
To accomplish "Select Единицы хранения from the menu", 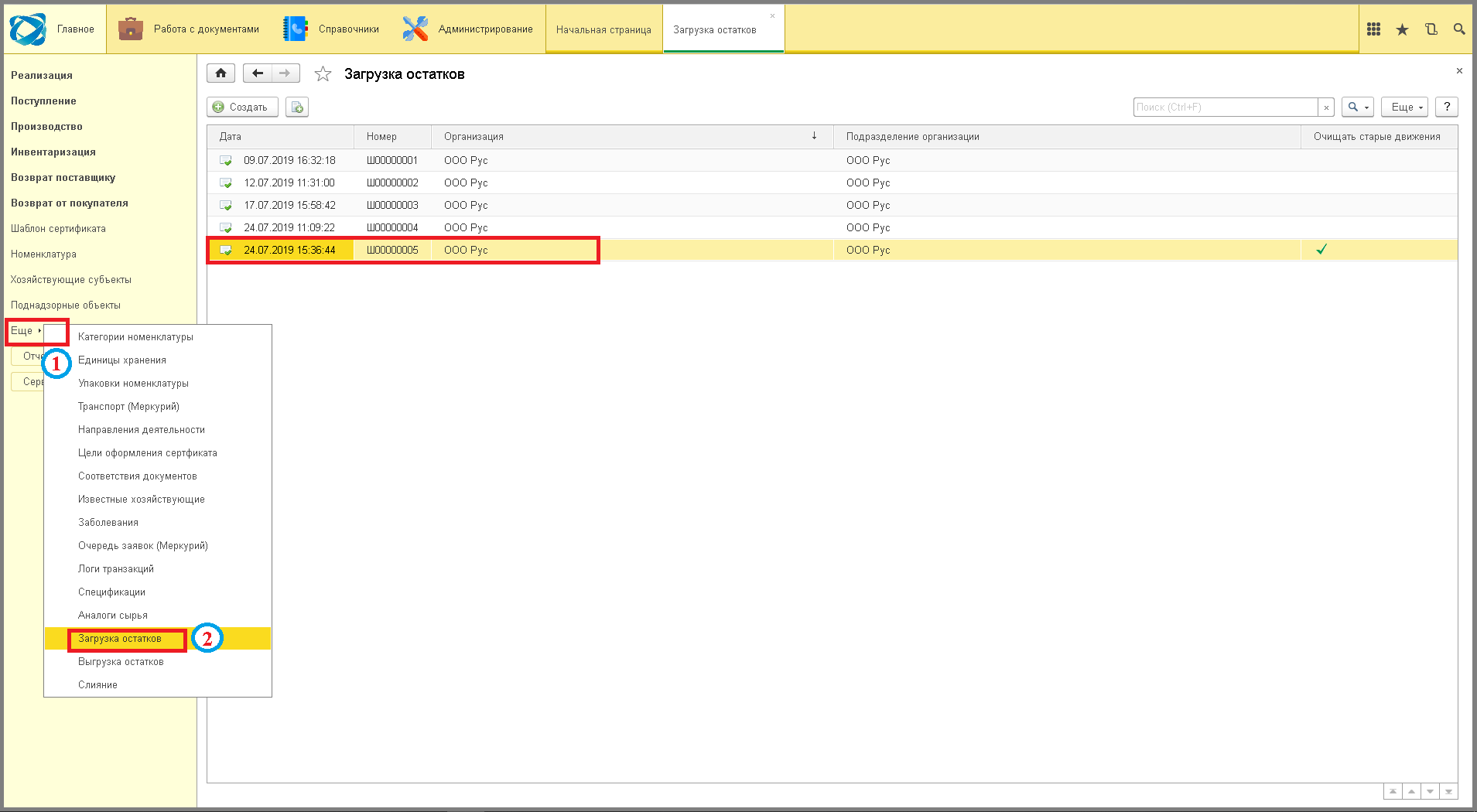I will click(158, 360).
